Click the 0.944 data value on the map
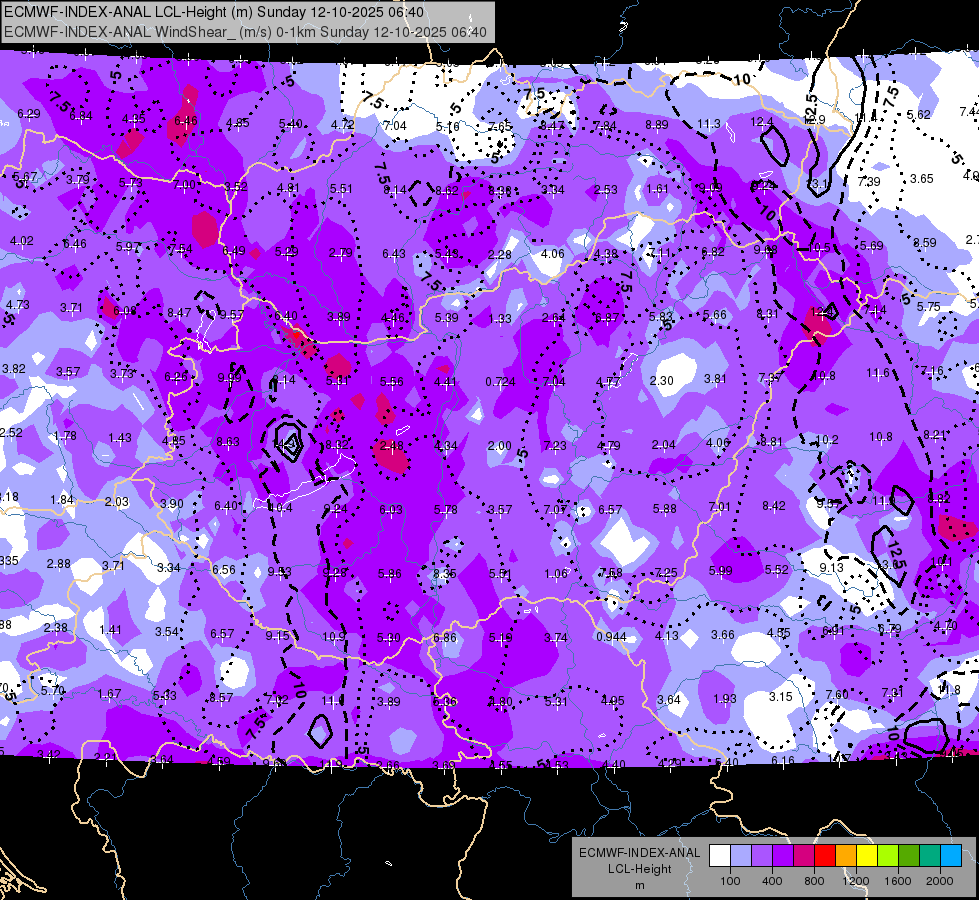The image size is (979, 900). pyautogui.click(x=611, y=636)
